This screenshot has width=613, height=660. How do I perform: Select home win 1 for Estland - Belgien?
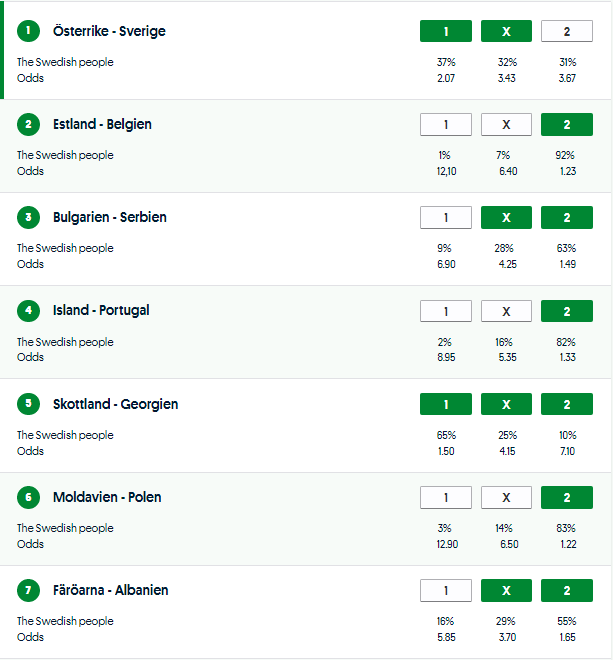tap(446, 124)
